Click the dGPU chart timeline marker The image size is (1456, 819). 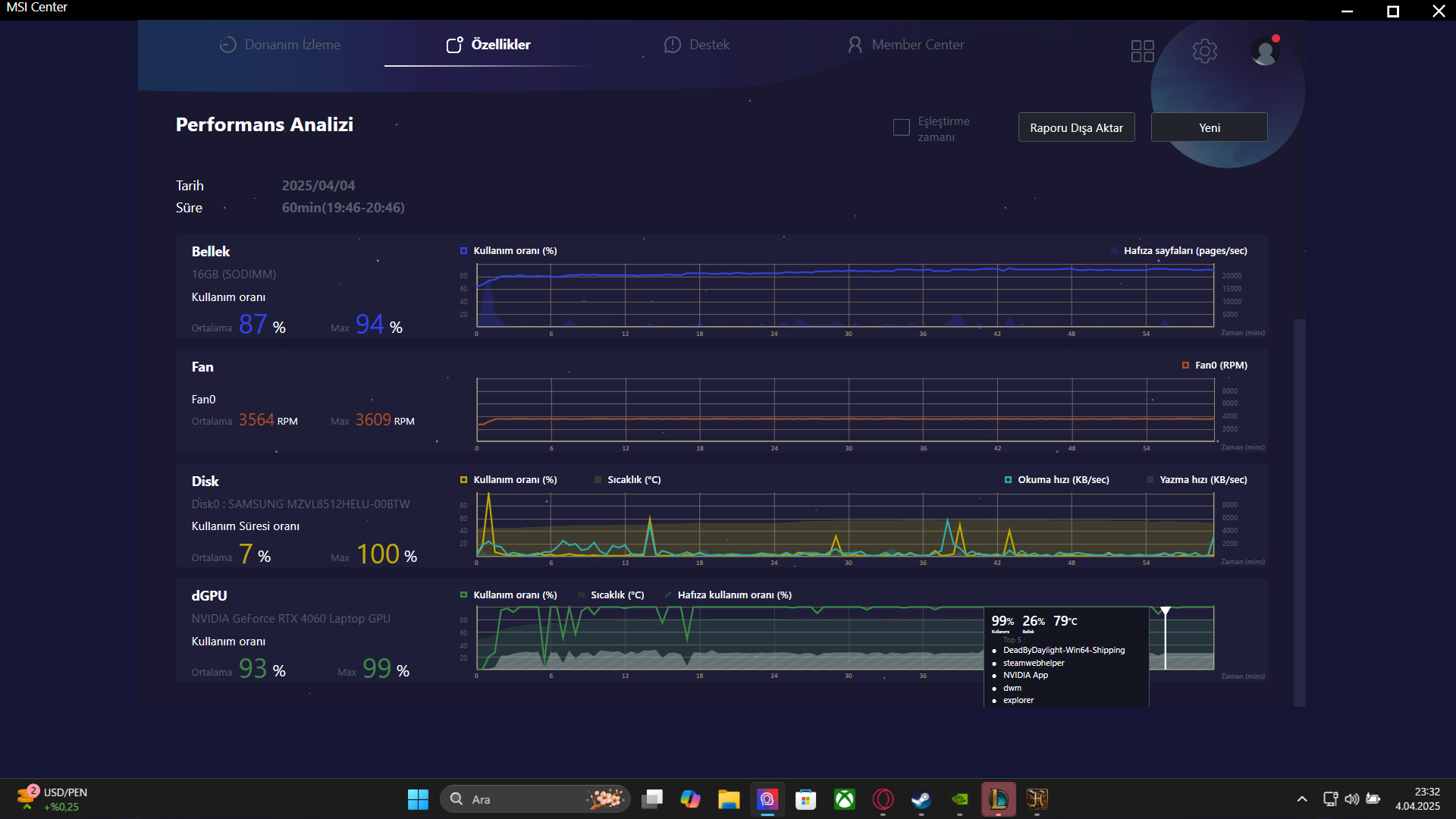point(1165,611)
